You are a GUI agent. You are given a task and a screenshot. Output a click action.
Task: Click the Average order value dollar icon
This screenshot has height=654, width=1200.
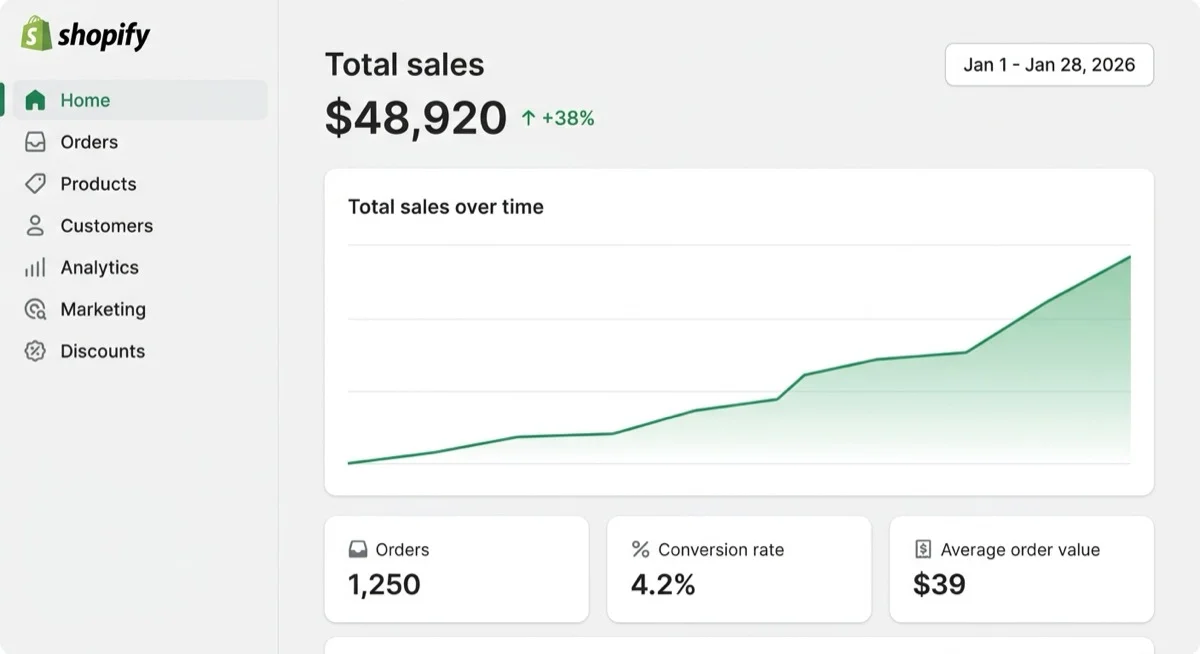pos(923,550)
